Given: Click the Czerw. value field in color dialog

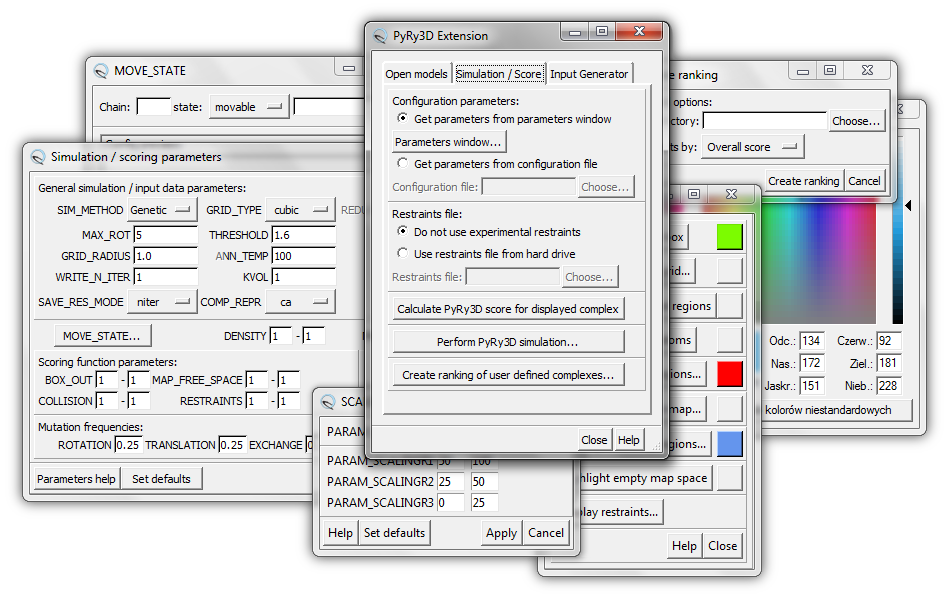Looking at the screenshot, I should [x=889, y=341].
